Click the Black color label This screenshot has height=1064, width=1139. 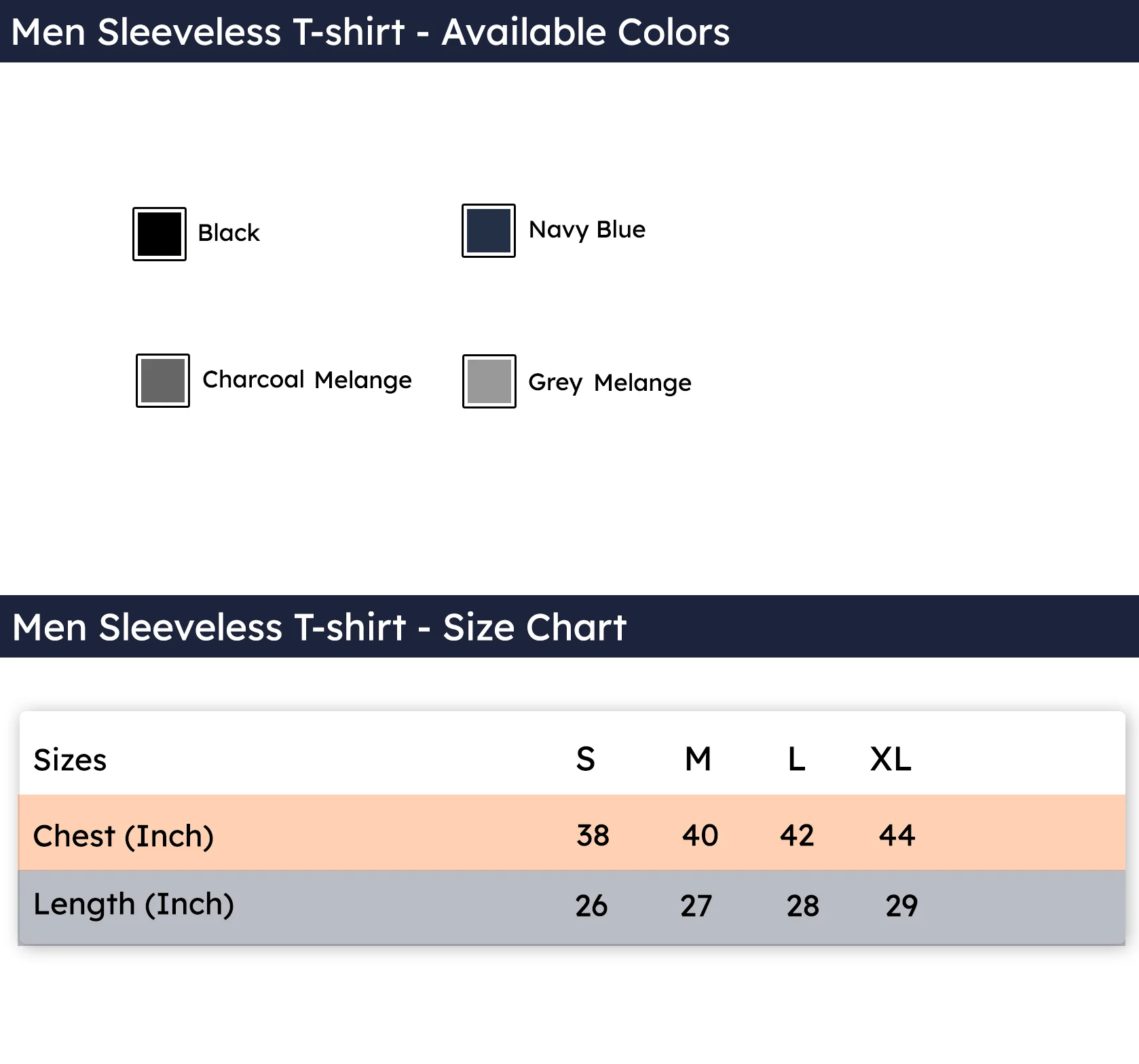tap(229, 233)
